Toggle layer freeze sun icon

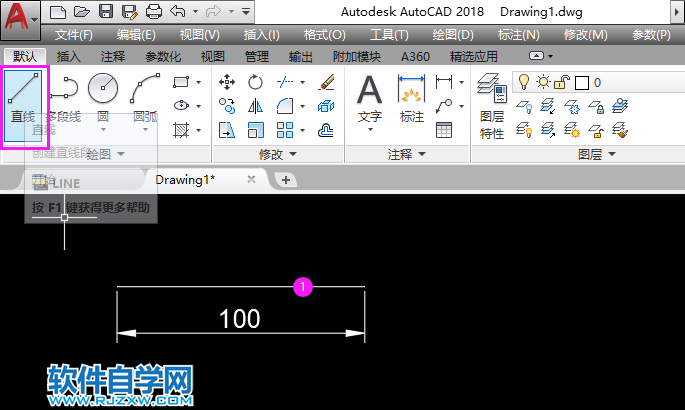542,82
